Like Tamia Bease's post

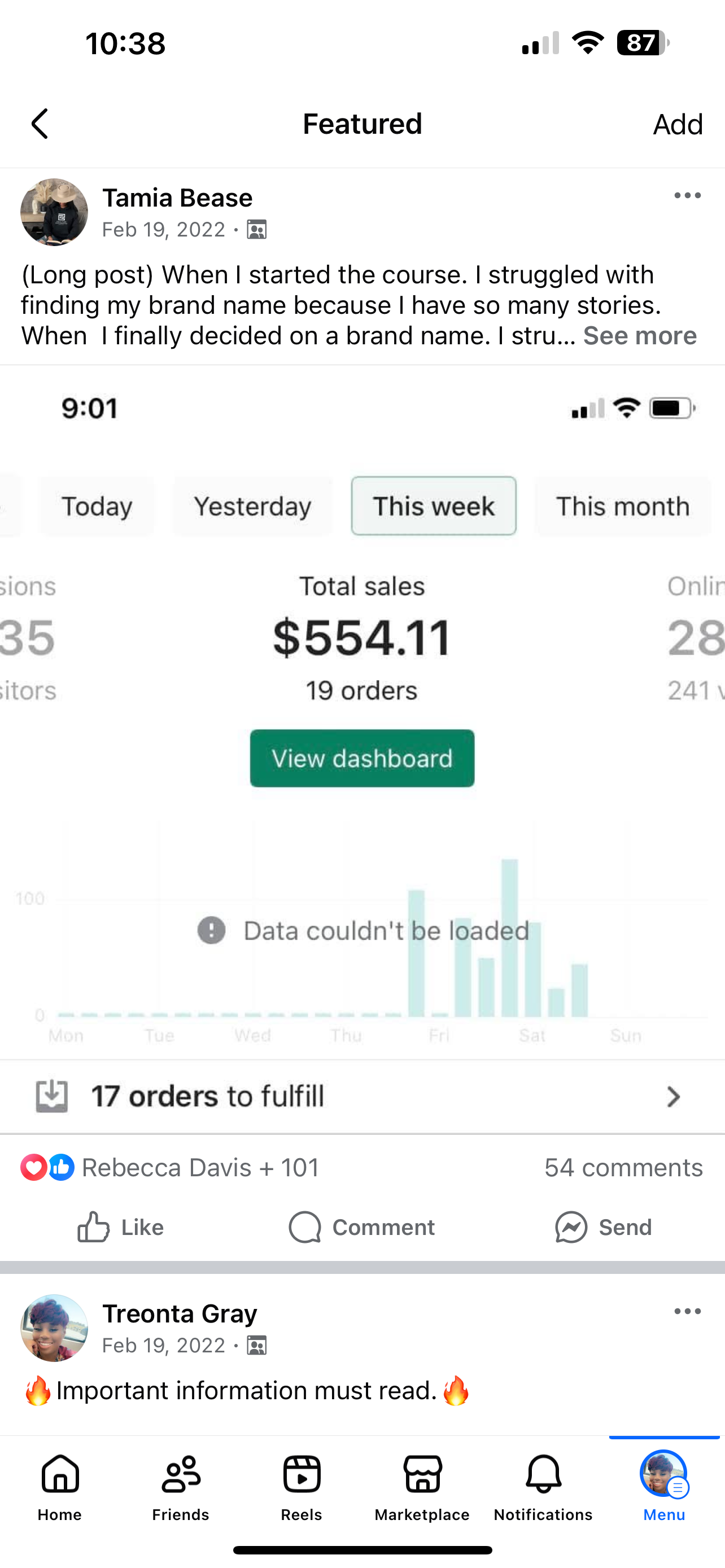tap(120, 1227)
